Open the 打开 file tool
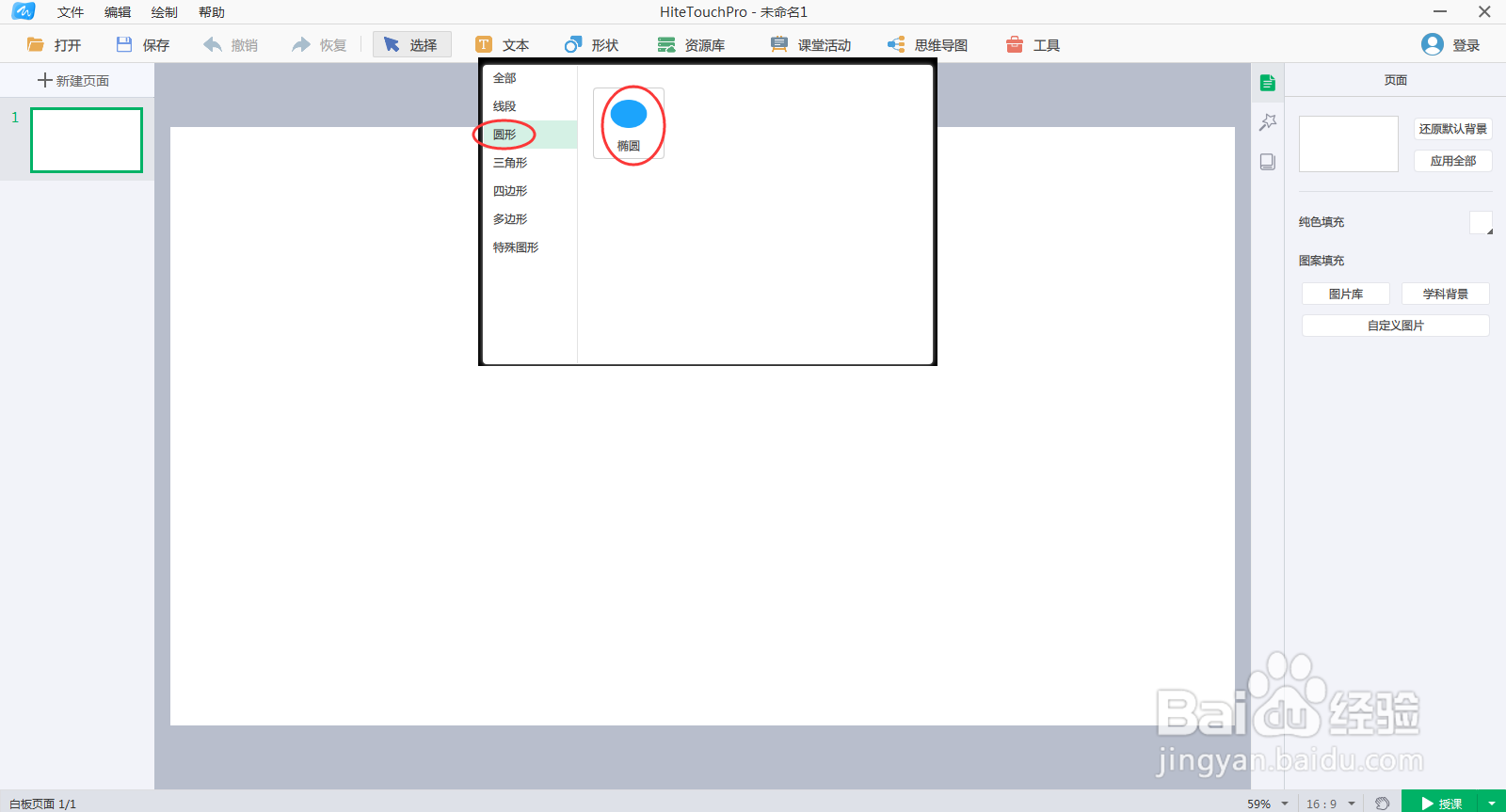The height and width of the screenshot is (812, 1506). 55,45
